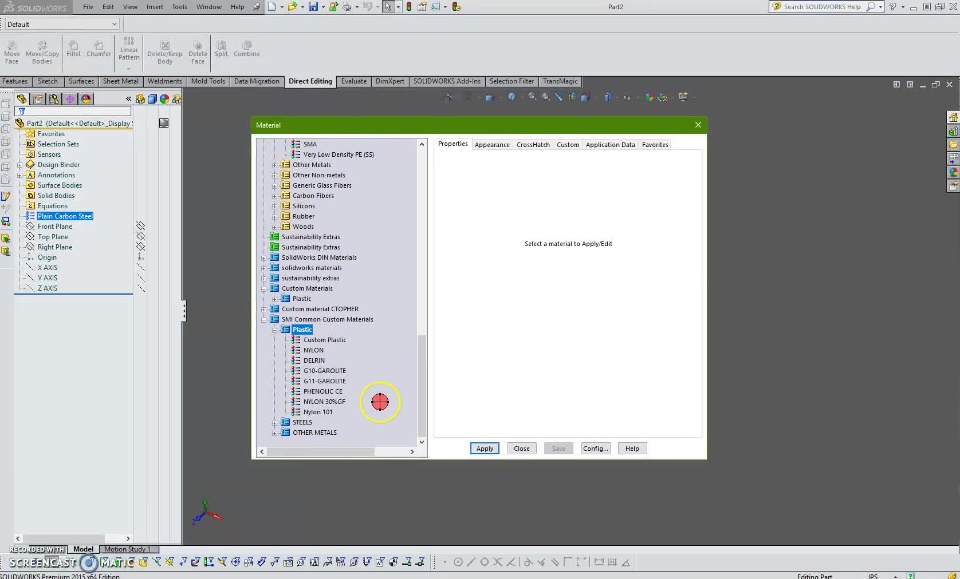Expand the Carbon Fibers category
The height and width of the screenshot is (579, 960).
tap(274, 196)
